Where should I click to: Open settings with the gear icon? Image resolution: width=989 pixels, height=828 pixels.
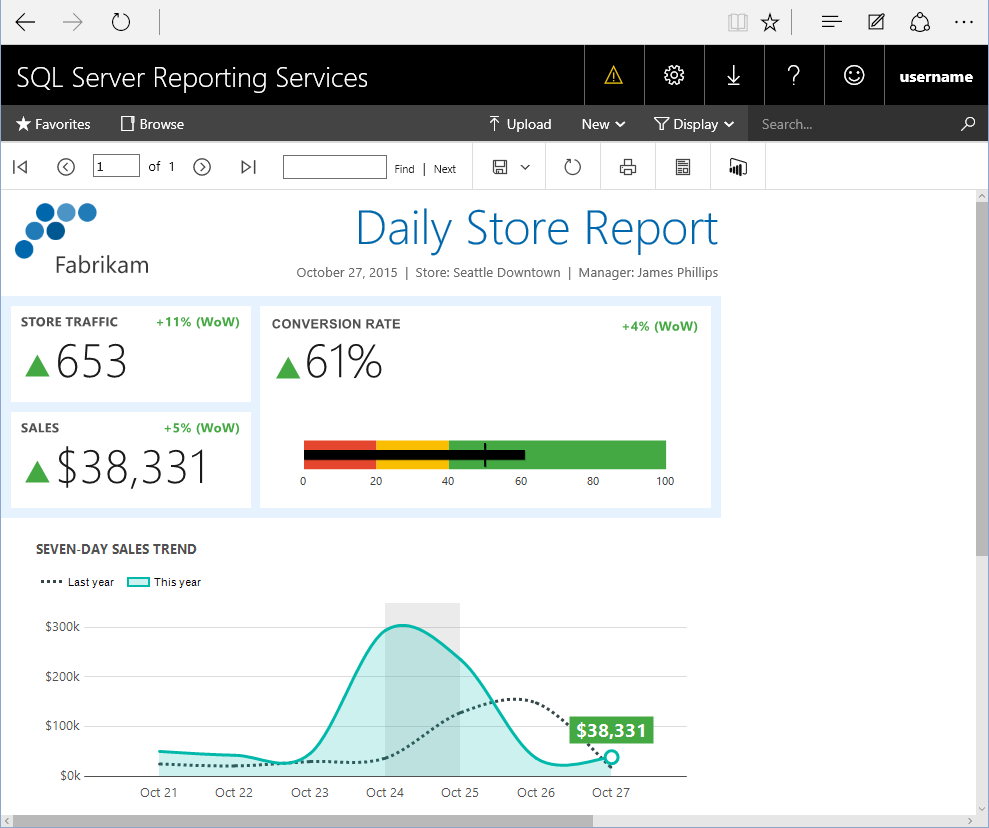674,75
